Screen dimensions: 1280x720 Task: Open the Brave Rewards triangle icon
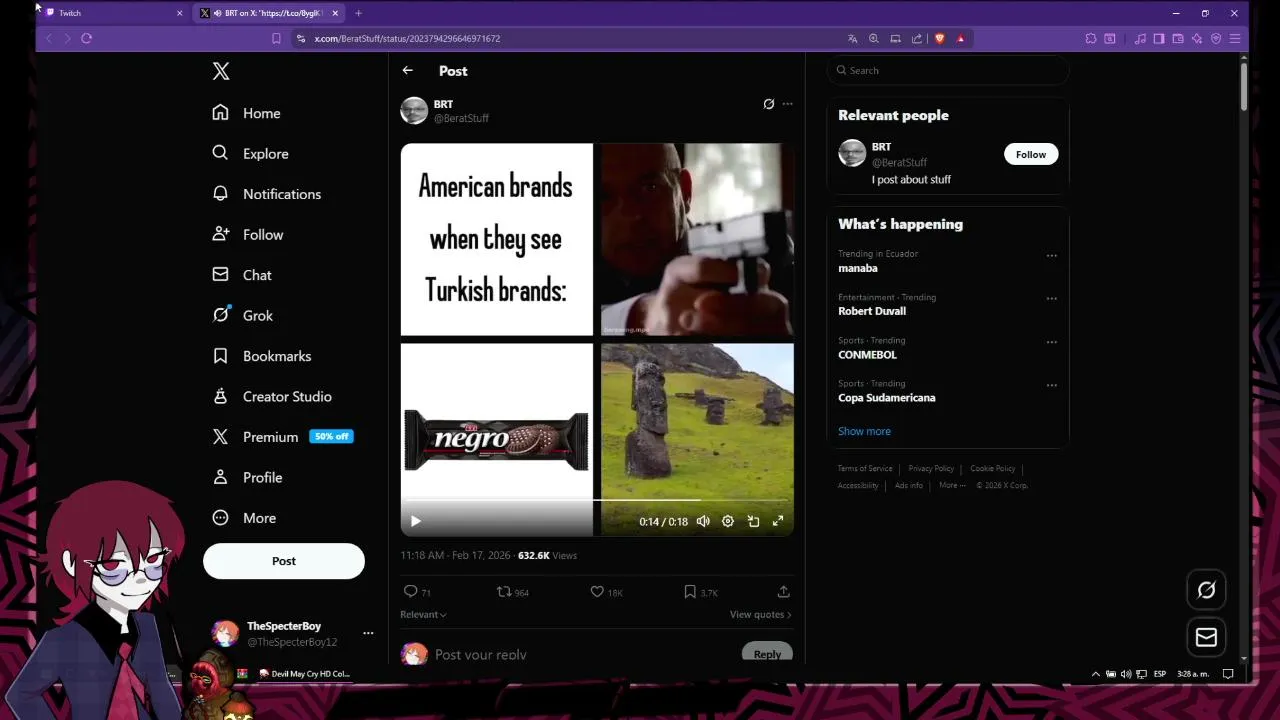tap(961, 38)
